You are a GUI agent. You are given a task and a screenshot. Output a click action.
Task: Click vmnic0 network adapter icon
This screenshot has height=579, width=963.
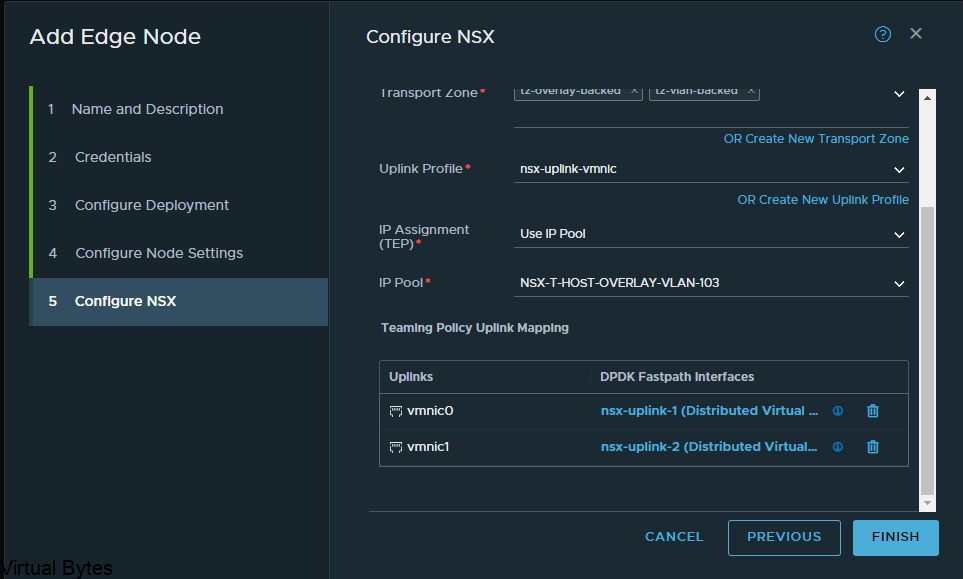396,411
